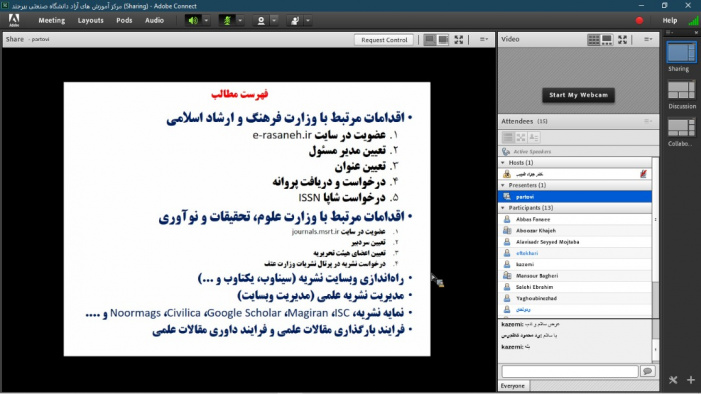Select attendee breakout view icon
701x394 pixels.
[x=521, y=138]
